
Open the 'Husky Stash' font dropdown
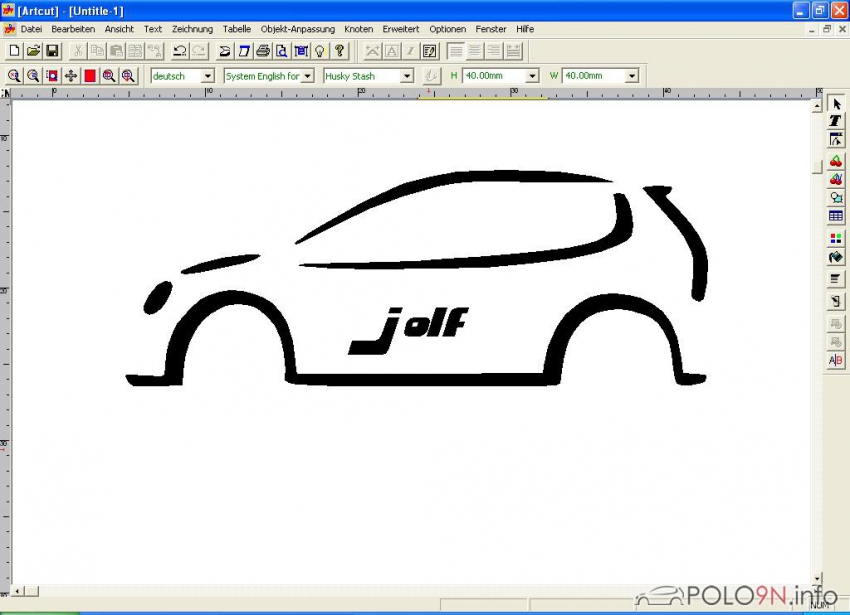click(407, 76)
